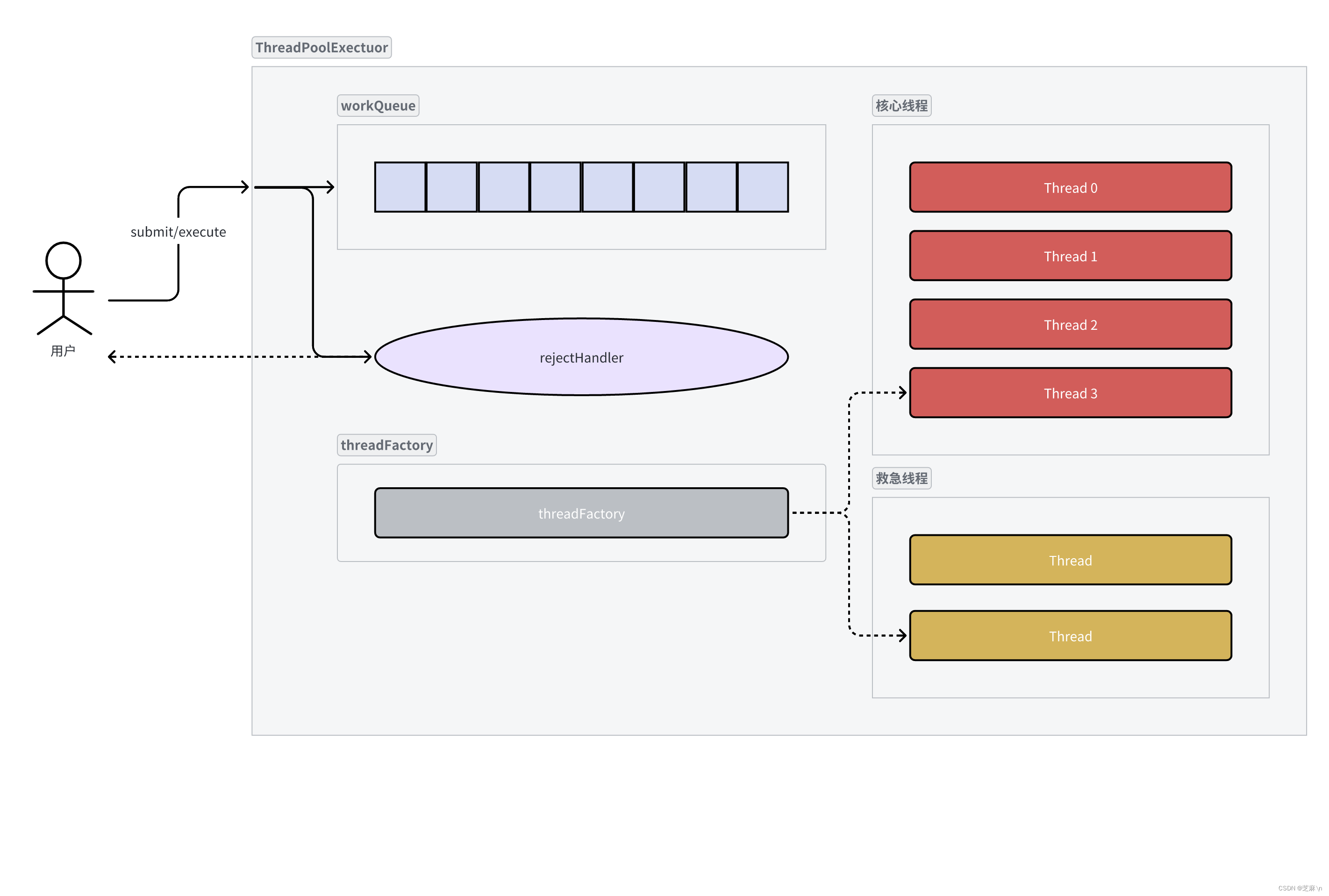Click the 救急线程 label
Screen dimensions: 1329x896
click(901, 478)
